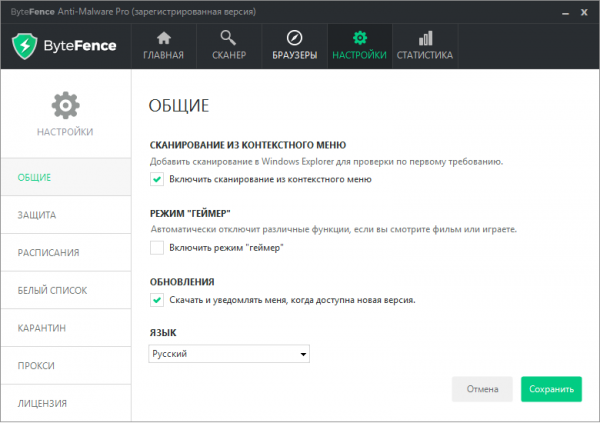Viewport: 600px width, 423px height.
Task: Expand the Язык language dropdown arrow
Action: (x=301, y=354)
